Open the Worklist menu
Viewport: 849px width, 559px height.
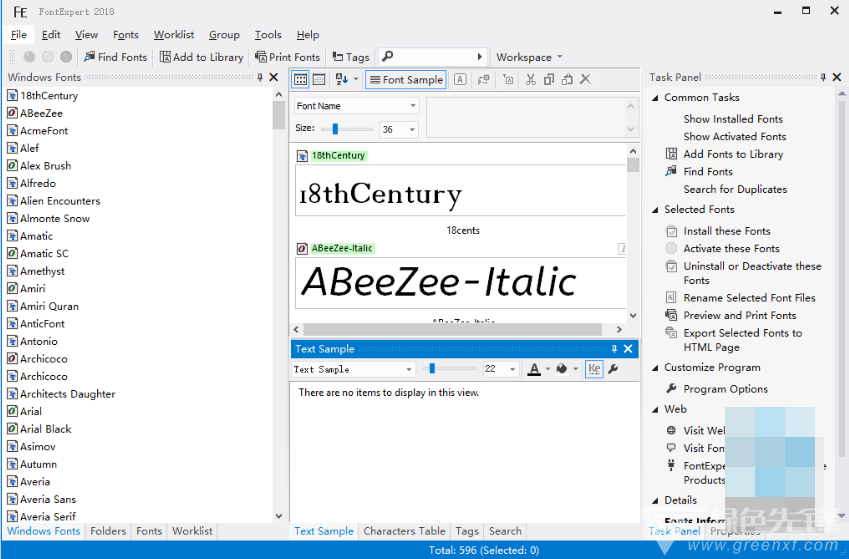(174, 35)
